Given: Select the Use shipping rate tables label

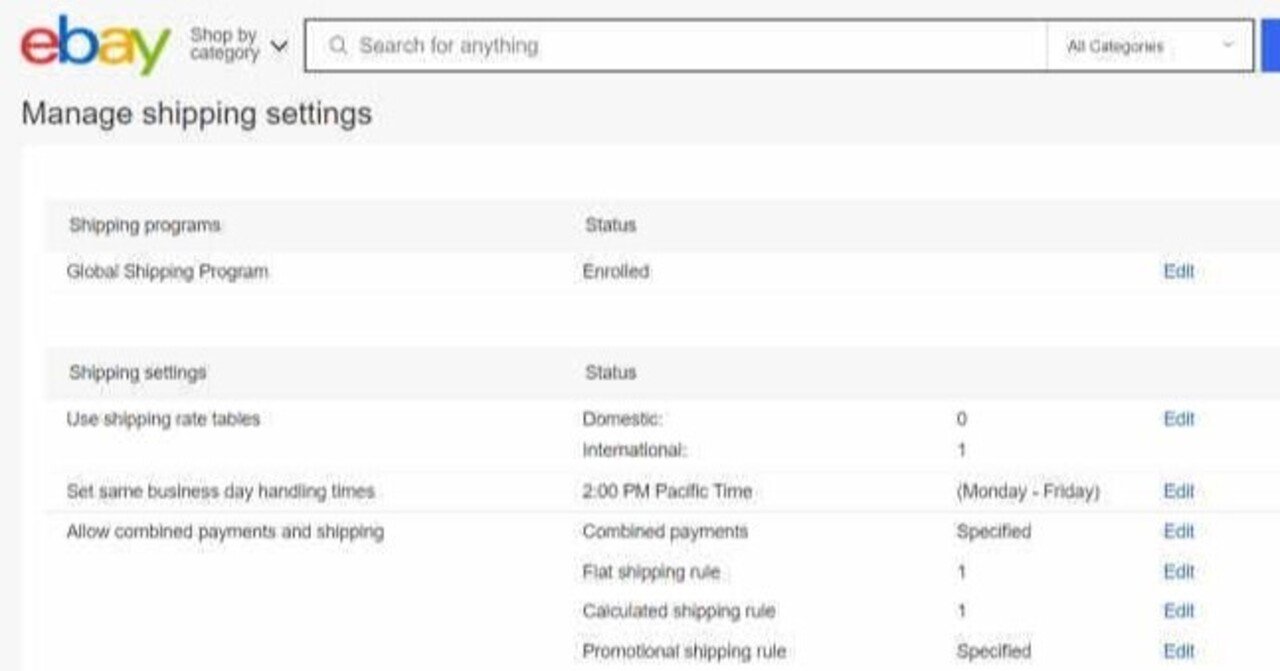Looking at the screenshot, I should 163,419.
